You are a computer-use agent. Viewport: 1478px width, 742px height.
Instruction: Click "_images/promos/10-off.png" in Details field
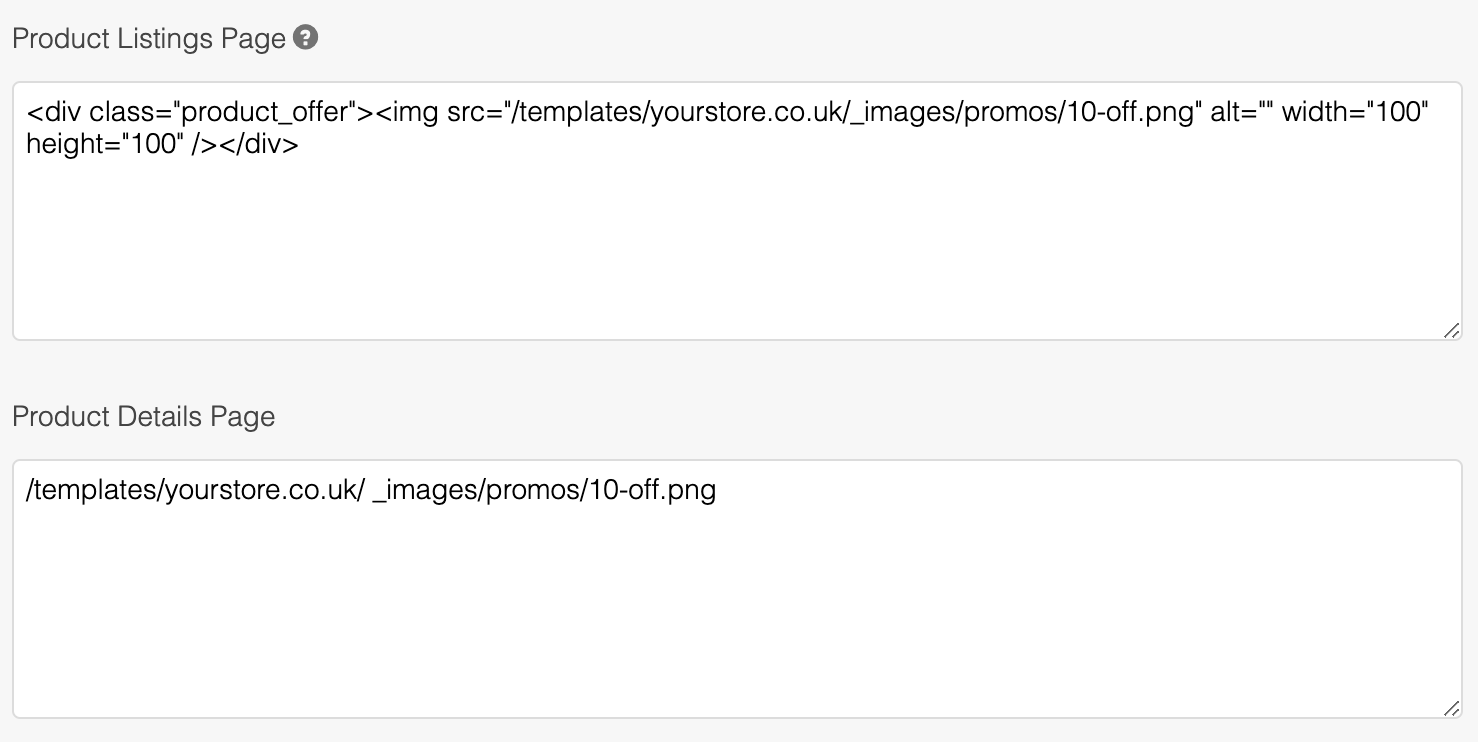coord(544,491)
